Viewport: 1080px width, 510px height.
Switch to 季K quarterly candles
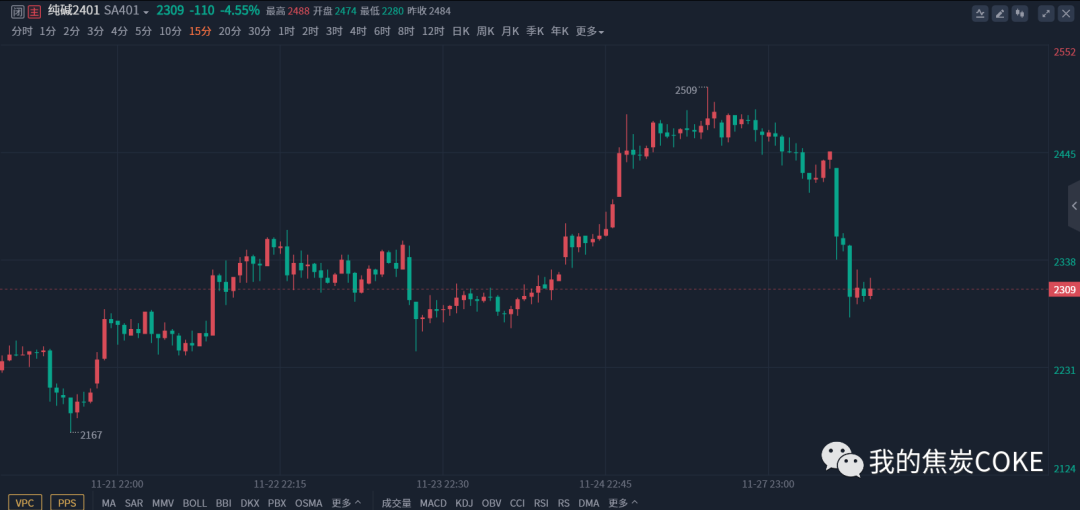pos(535,31)
